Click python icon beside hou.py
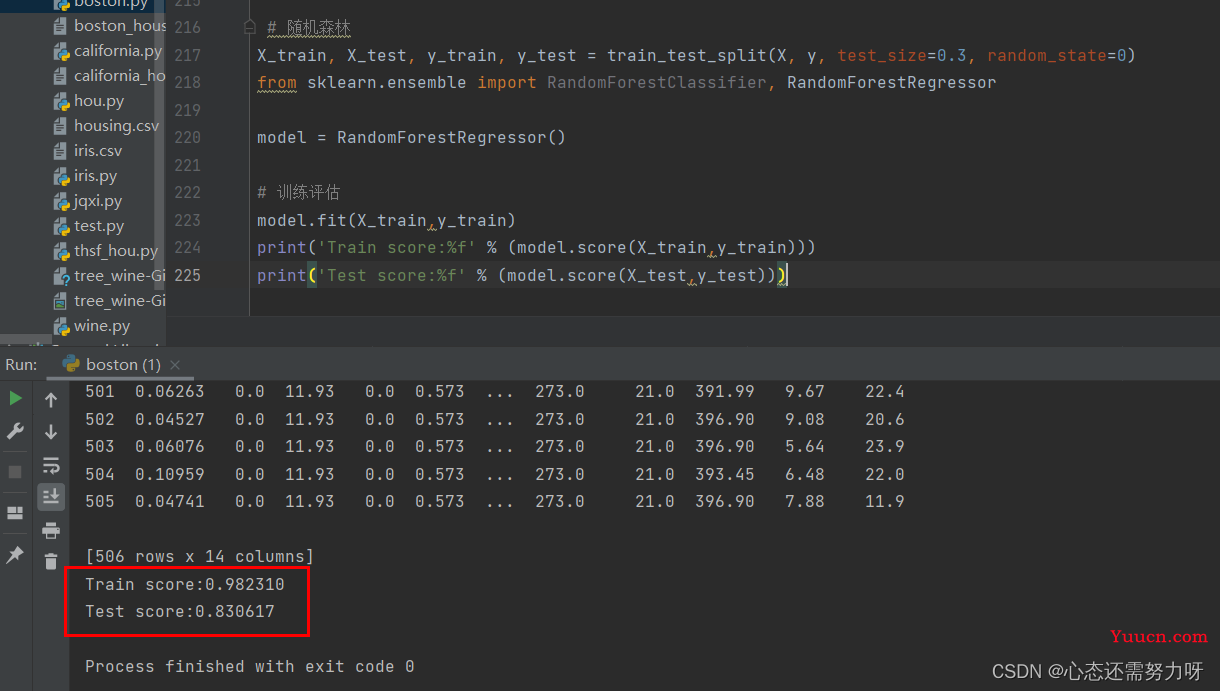 pyautogui.click(x=61, y=100)
